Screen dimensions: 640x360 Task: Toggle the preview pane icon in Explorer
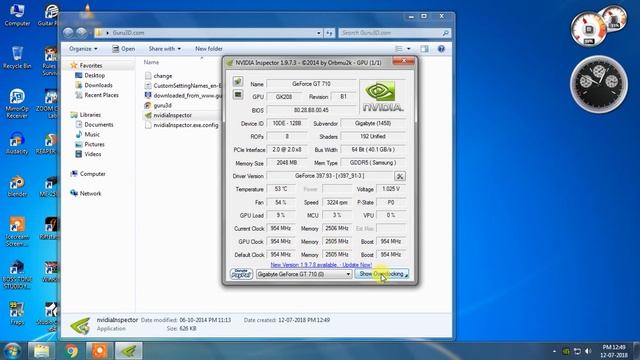click(x=424, y=49)
